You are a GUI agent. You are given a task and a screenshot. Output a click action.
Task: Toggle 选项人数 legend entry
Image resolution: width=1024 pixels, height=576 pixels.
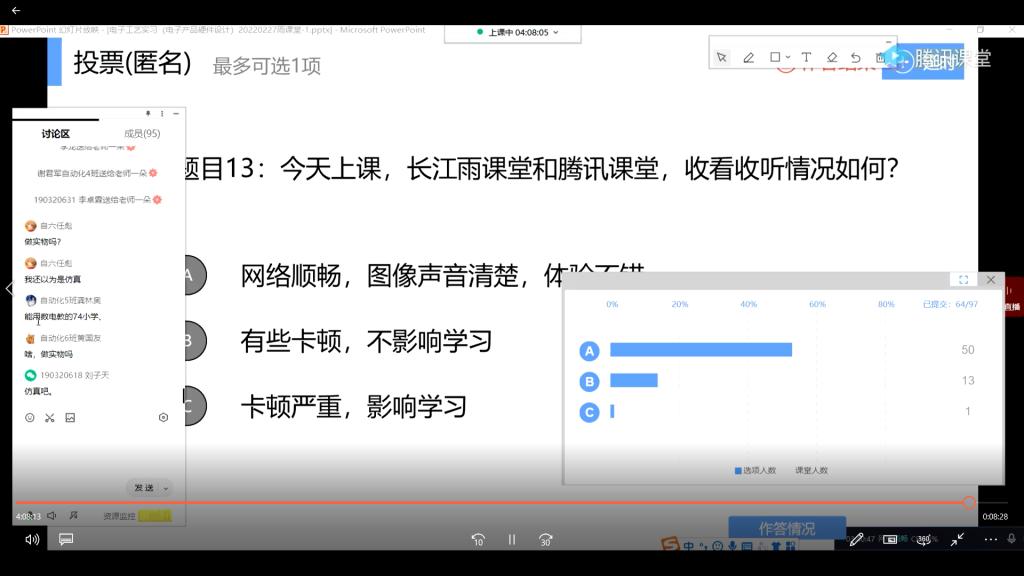click(755, 470)
